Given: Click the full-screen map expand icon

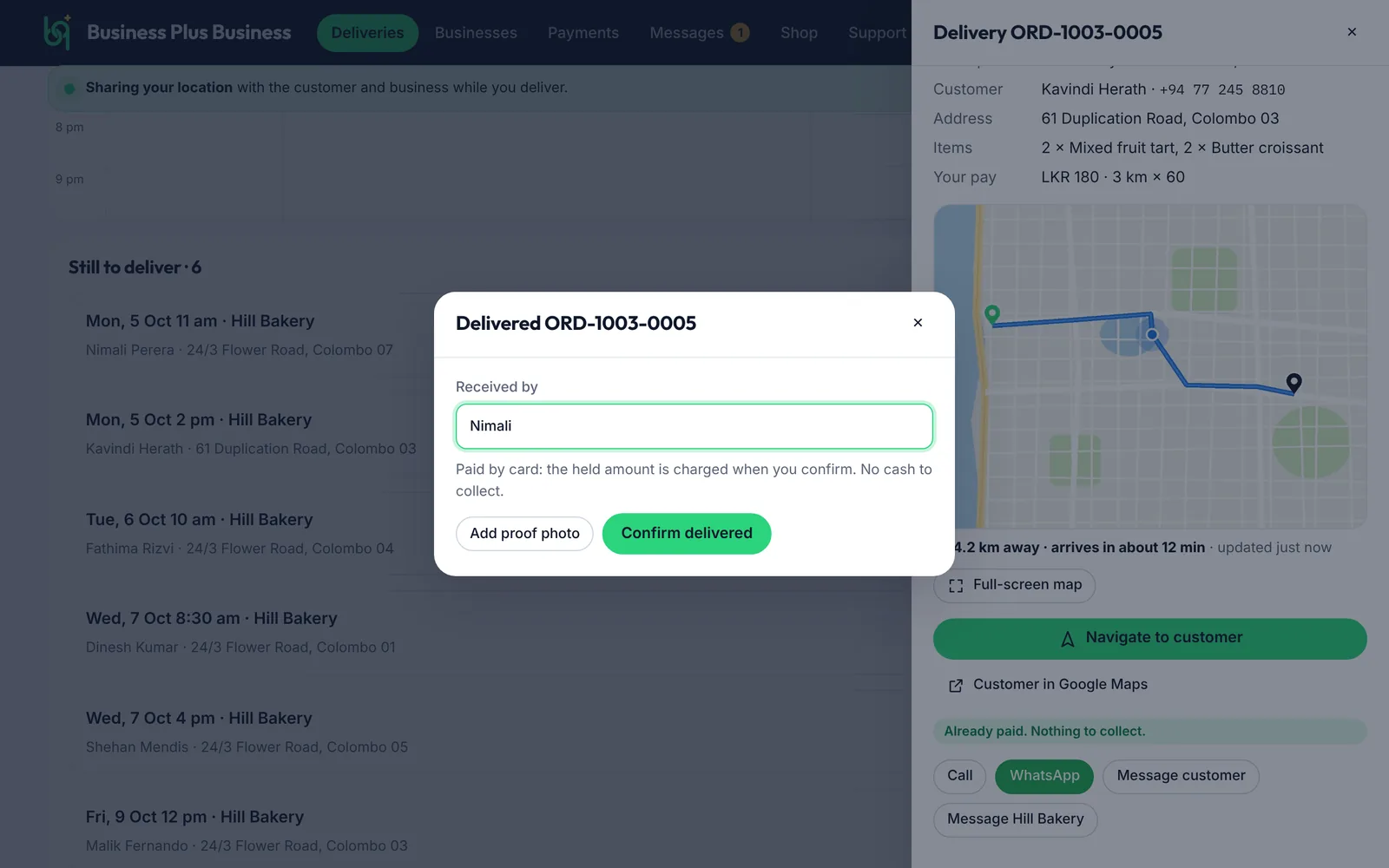Looking at the screenshot, I should coord(956,586).
